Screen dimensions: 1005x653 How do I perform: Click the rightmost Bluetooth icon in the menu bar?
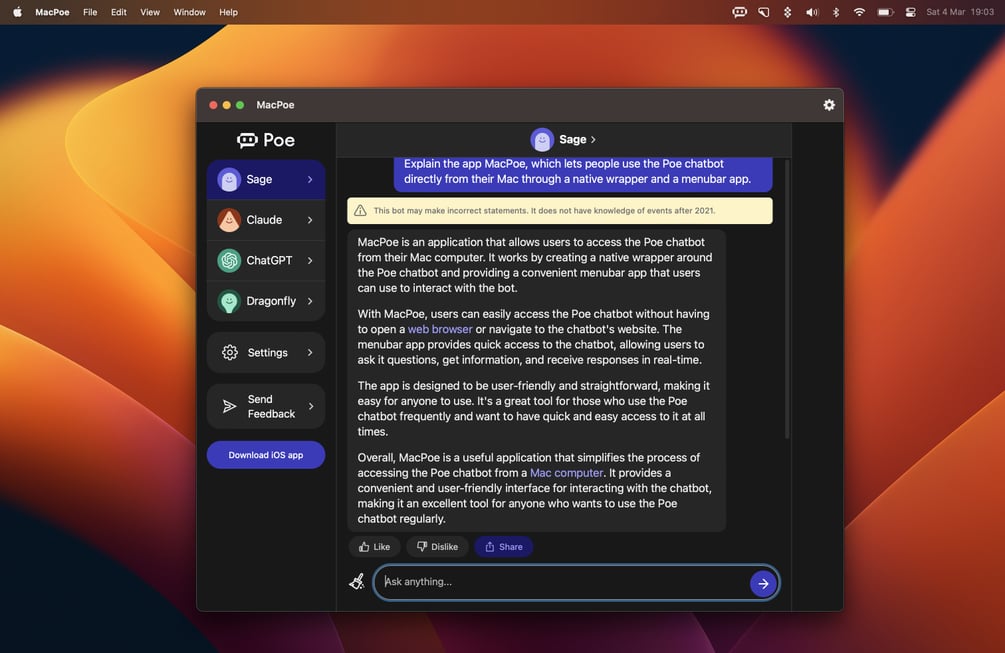(x=836, y=12)
